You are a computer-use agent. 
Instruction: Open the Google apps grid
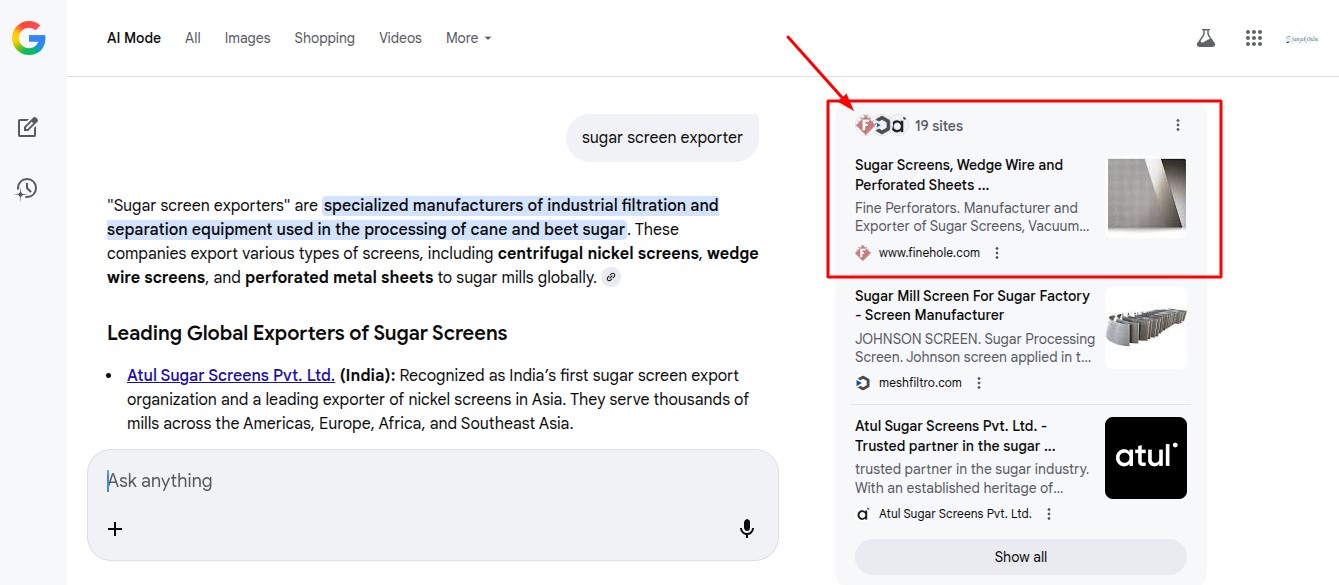pyautogui.click(x=1254, y=38)
